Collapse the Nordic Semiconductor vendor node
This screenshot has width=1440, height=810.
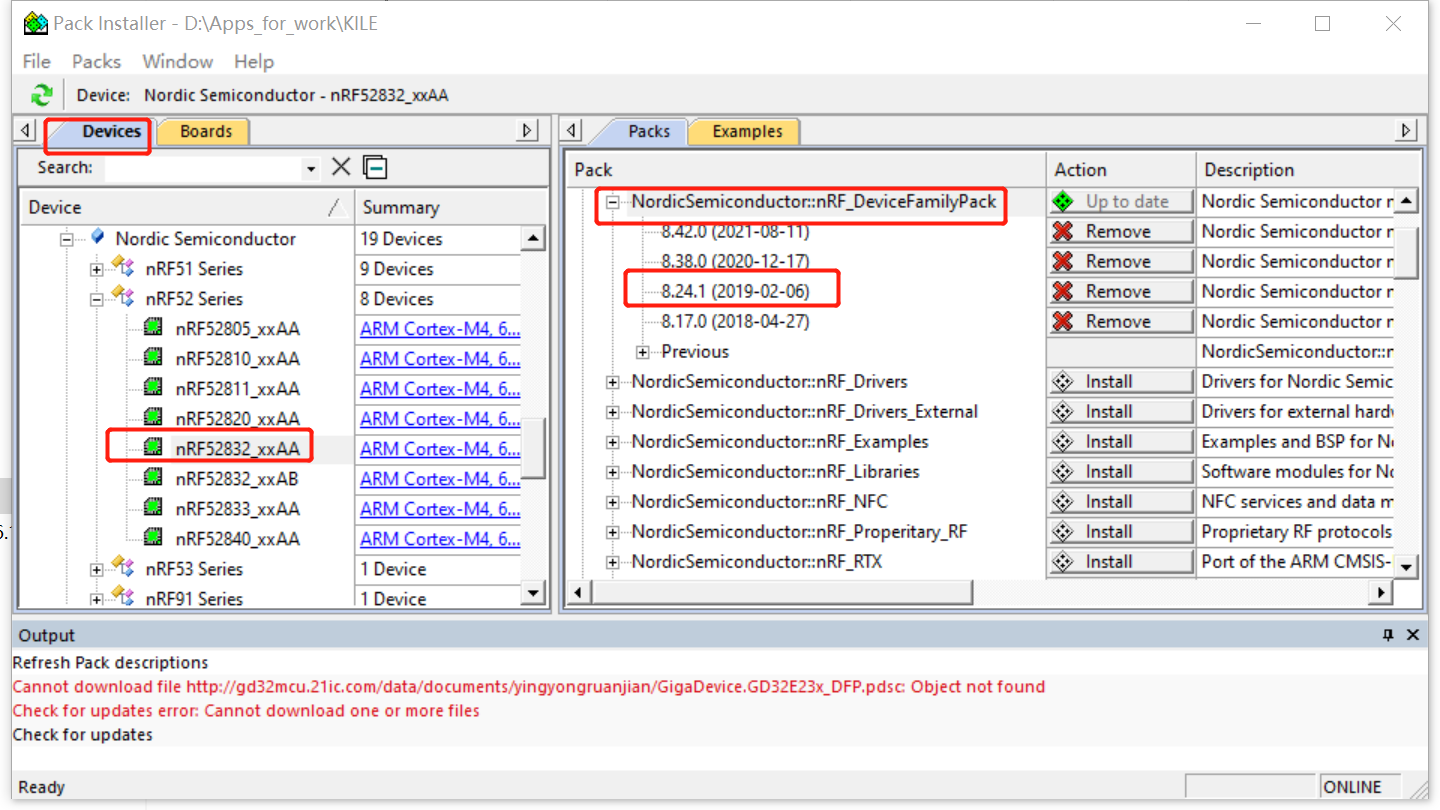(x=67, y=239)
